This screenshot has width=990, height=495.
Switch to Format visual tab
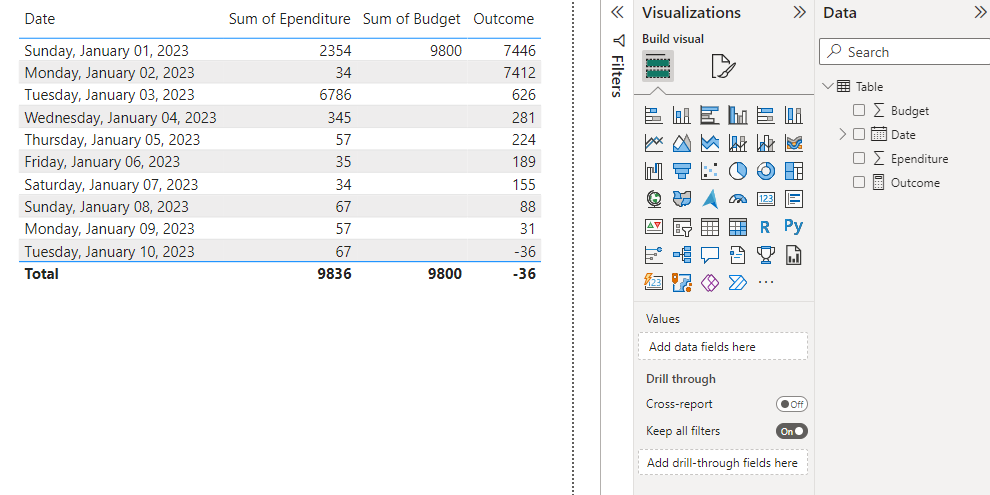point(723,66)
